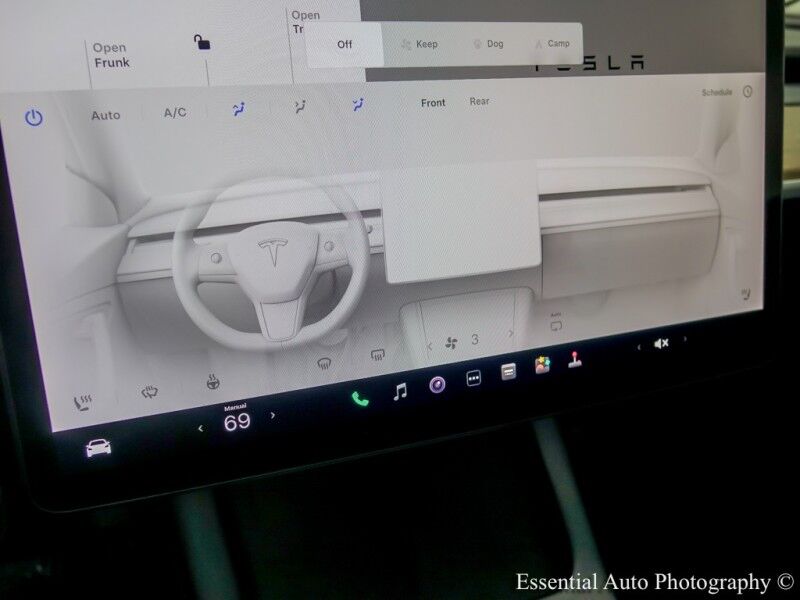Select the steering wheel heater icon
Screen dimensions: 800x600
point(212,381)
